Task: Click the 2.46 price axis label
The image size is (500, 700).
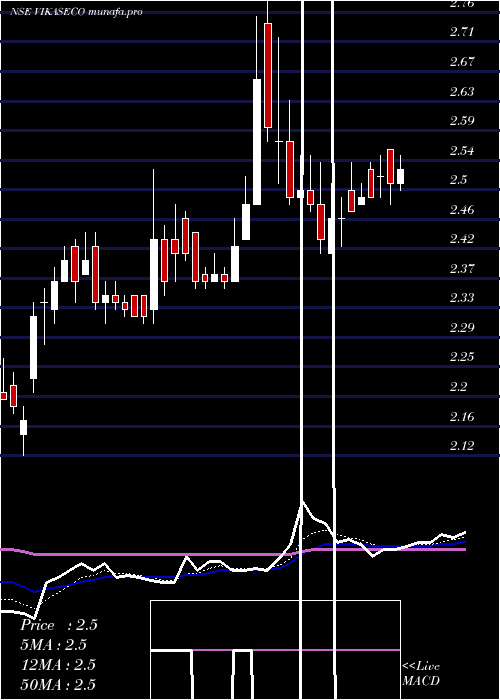Action: pyautogui.click(x=461, y=209)
